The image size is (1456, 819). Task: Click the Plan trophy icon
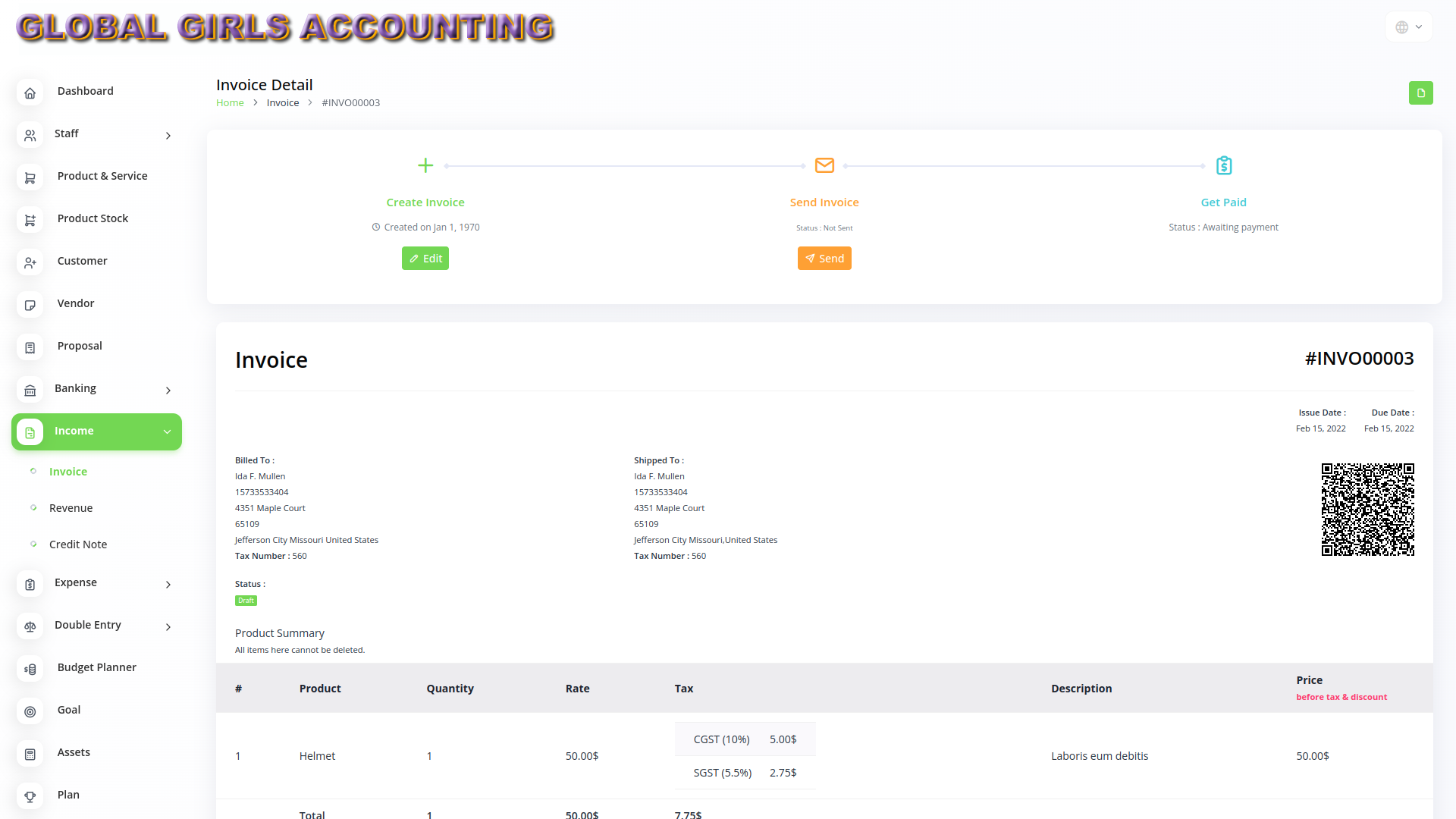click(30, 797)
